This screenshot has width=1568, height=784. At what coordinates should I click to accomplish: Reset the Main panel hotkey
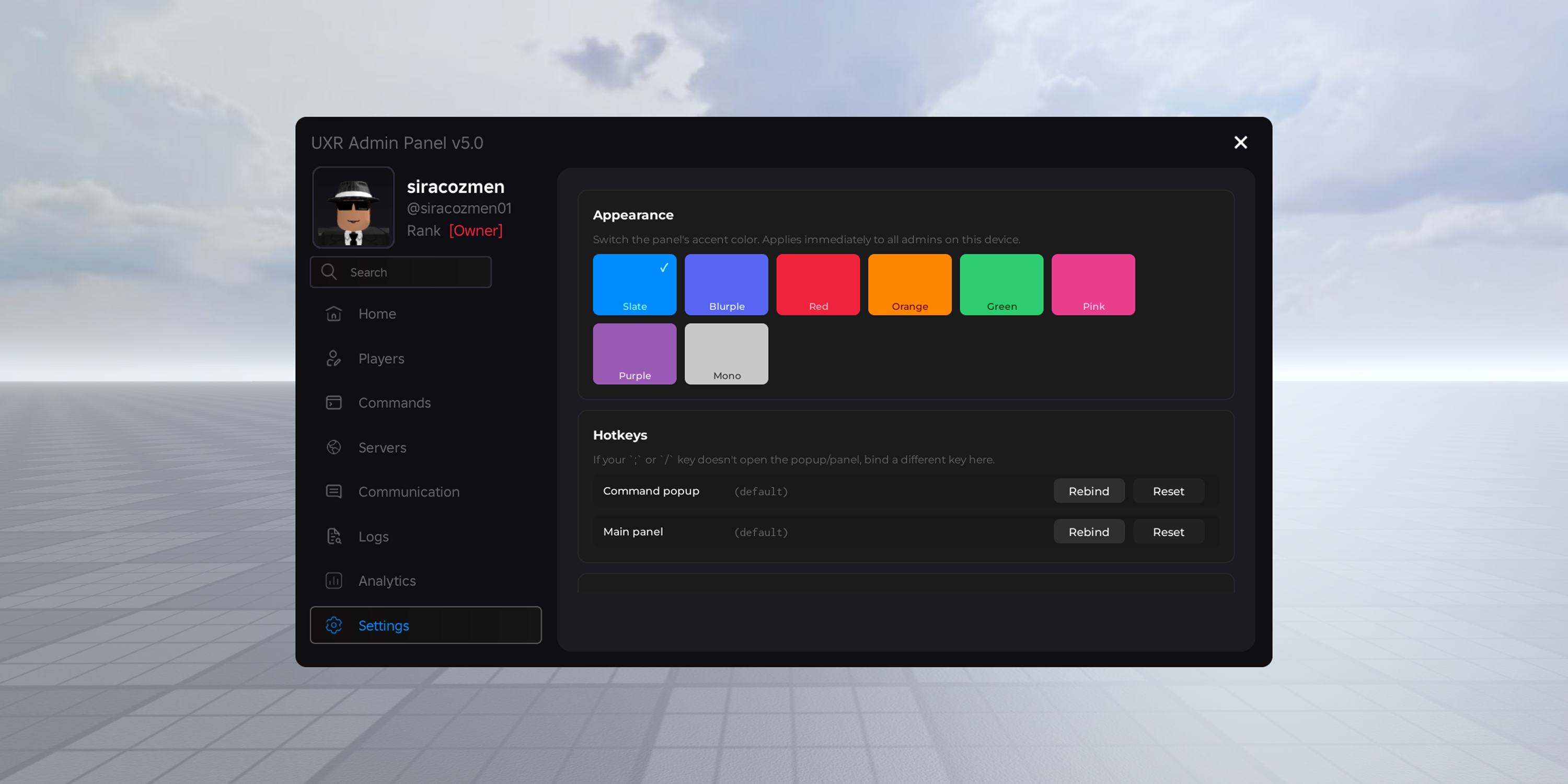click(1168, 532)
